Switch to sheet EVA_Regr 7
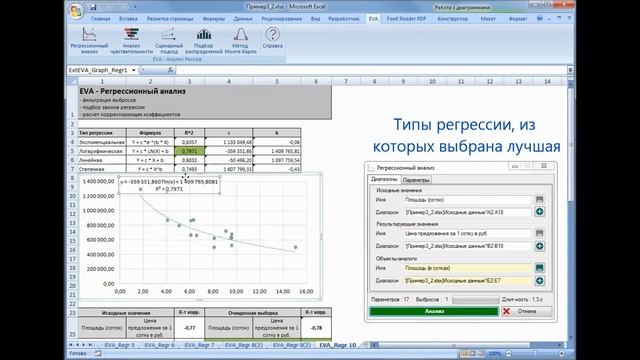Image resolution: width=640 pixels, height=360 pixels. 199,345
